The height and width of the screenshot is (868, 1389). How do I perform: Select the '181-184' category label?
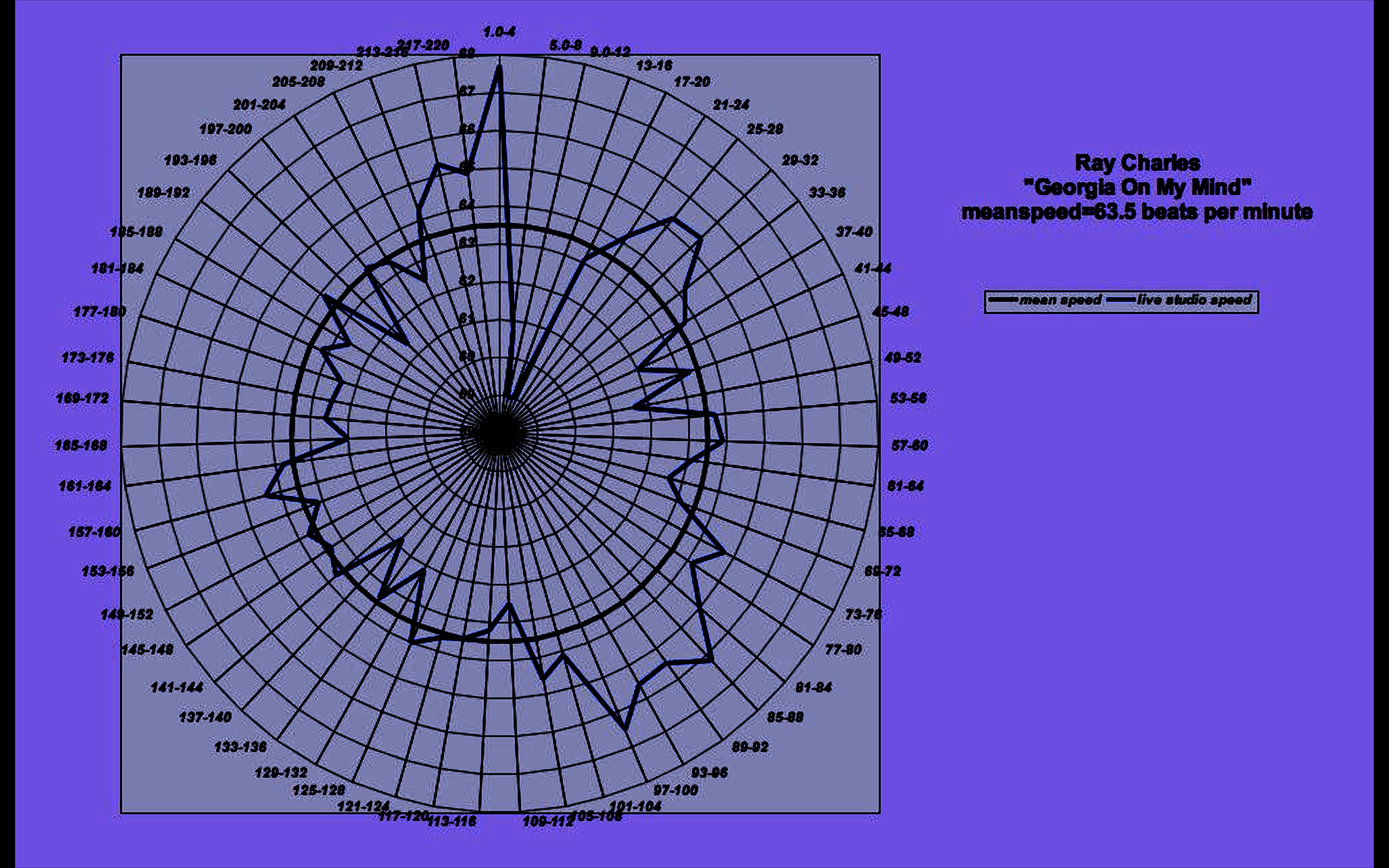117,268
